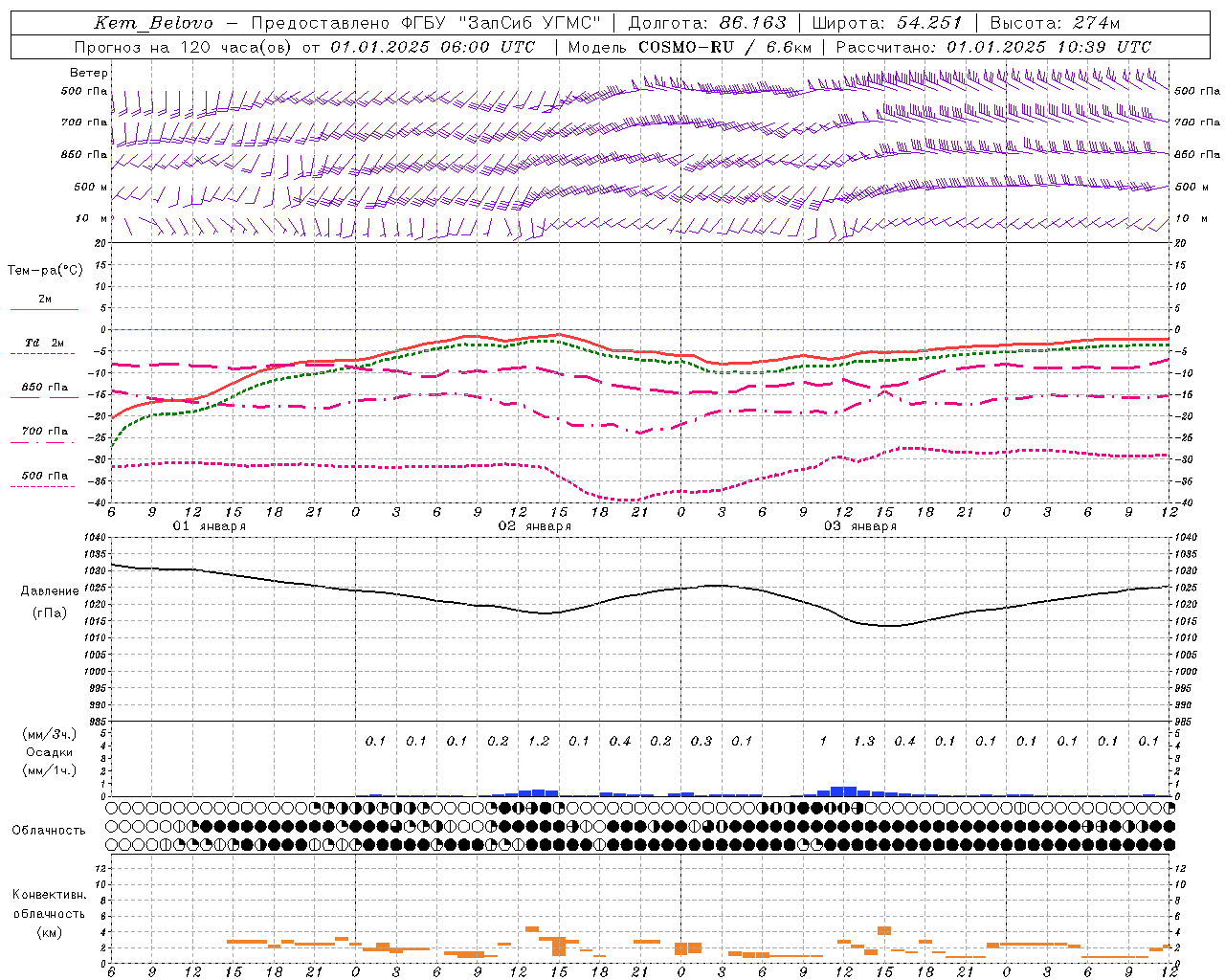Viewport: 1225px width, 980px height.
Task: Click the station title "Kem_Belovo"
Action: [x=153, y=23]
